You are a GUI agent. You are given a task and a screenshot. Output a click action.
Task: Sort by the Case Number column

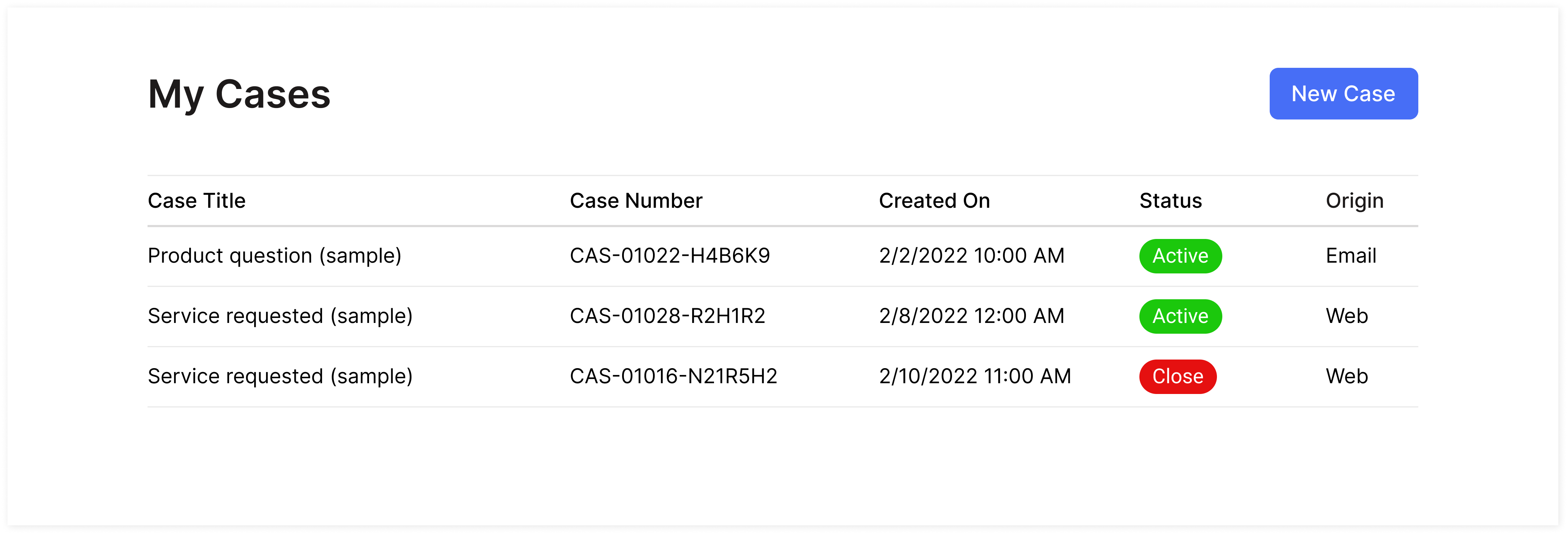(635, 201)
